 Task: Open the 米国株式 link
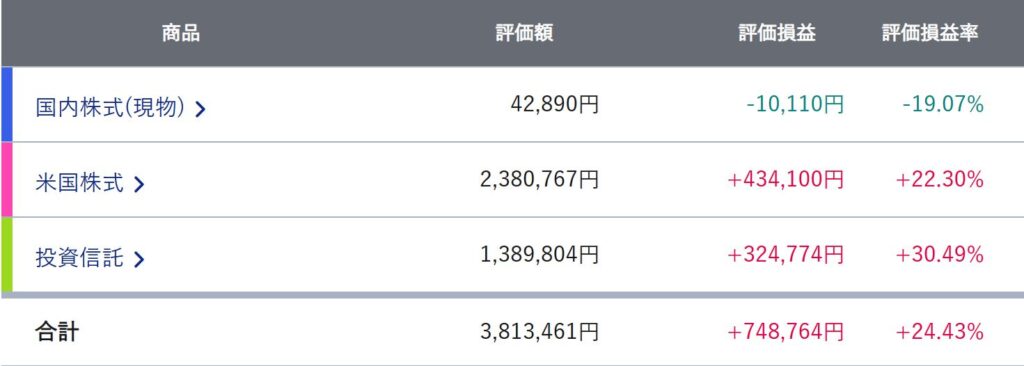tap(79, 182)
